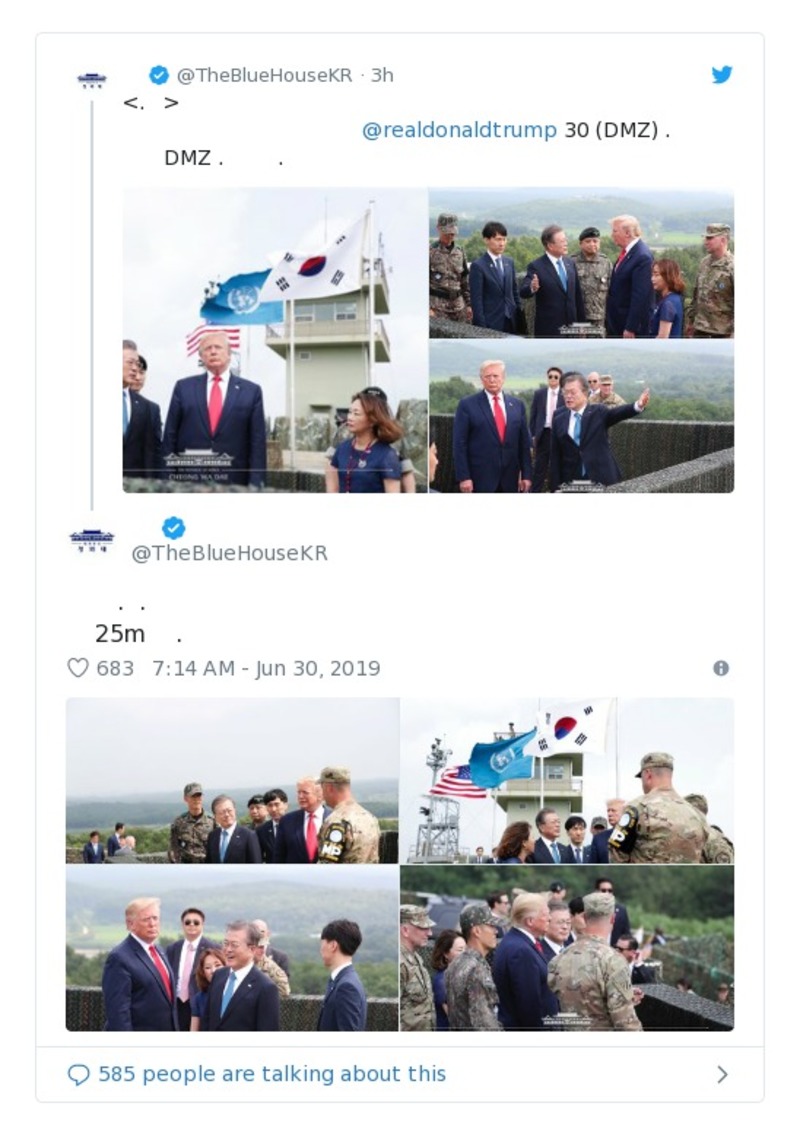
Task: Expand the tweet using the right chevron arrow
Action: point(722,1073)
